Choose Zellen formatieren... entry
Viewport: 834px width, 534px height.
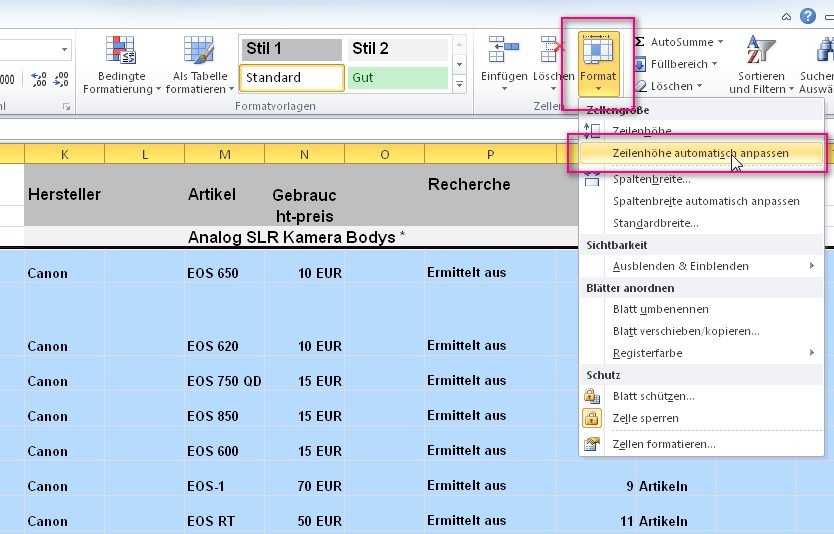click(702, 444)
